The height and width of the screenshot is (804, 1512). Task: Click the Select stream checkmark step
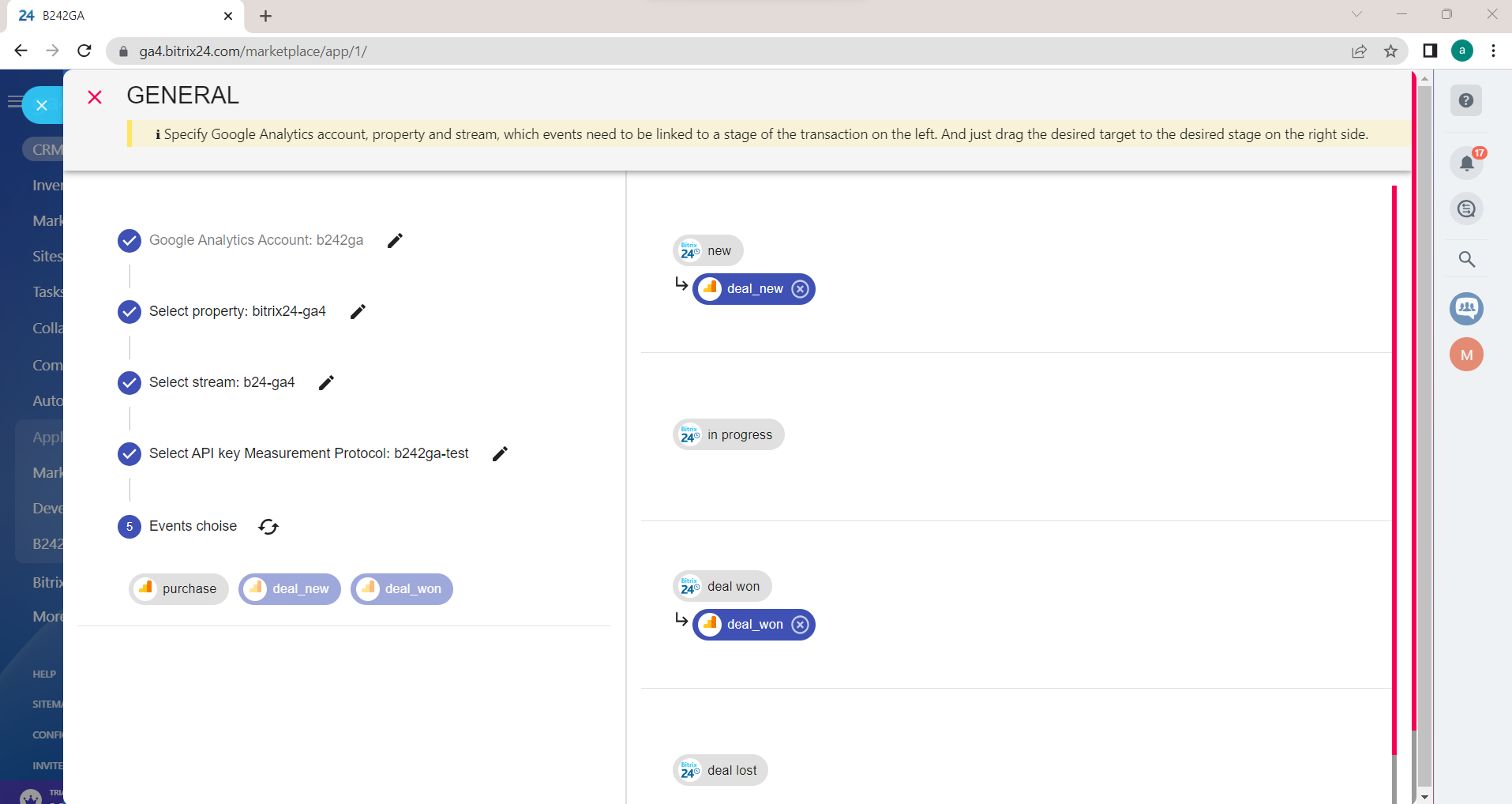click(129, 382)
